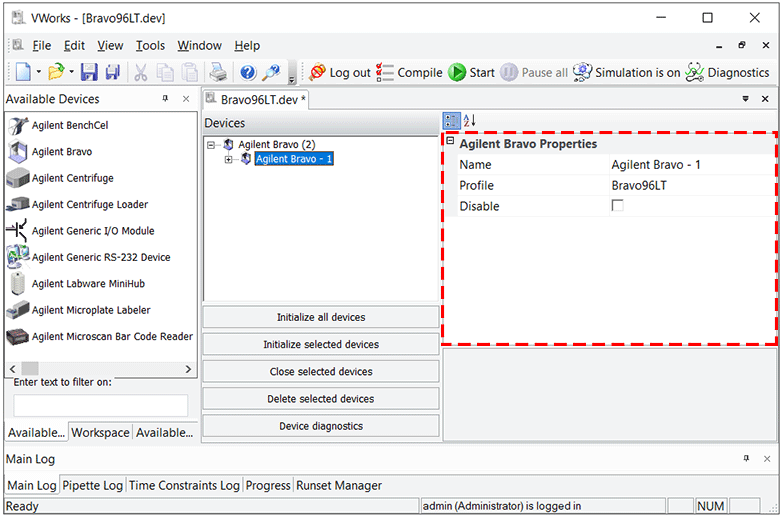782x516 pixels.
Task: Select Agilent Generic I/O Module device
Action: tap(93, 231)
